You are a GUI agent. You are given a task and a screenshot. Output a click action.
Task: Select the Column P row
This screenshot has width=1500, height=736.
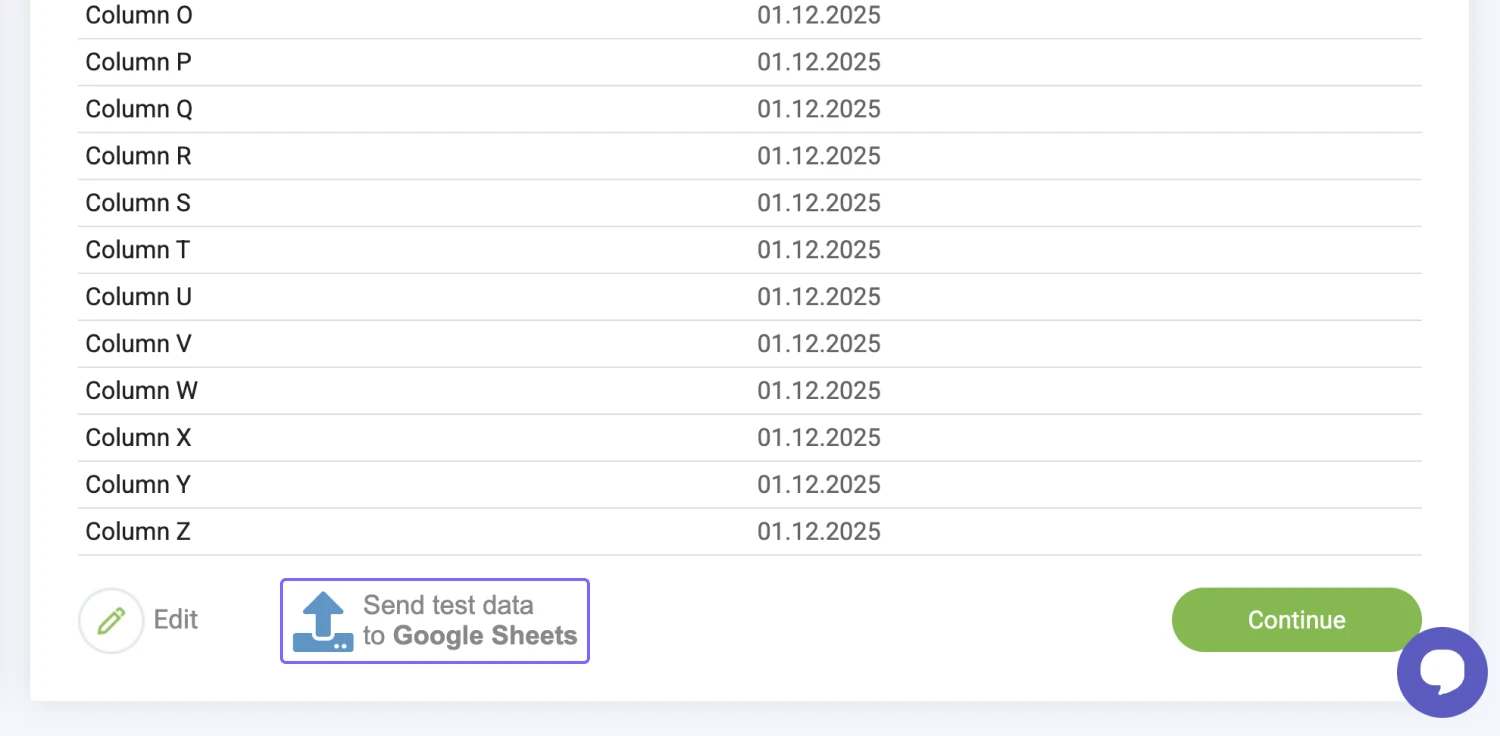(x=138, y=62)
